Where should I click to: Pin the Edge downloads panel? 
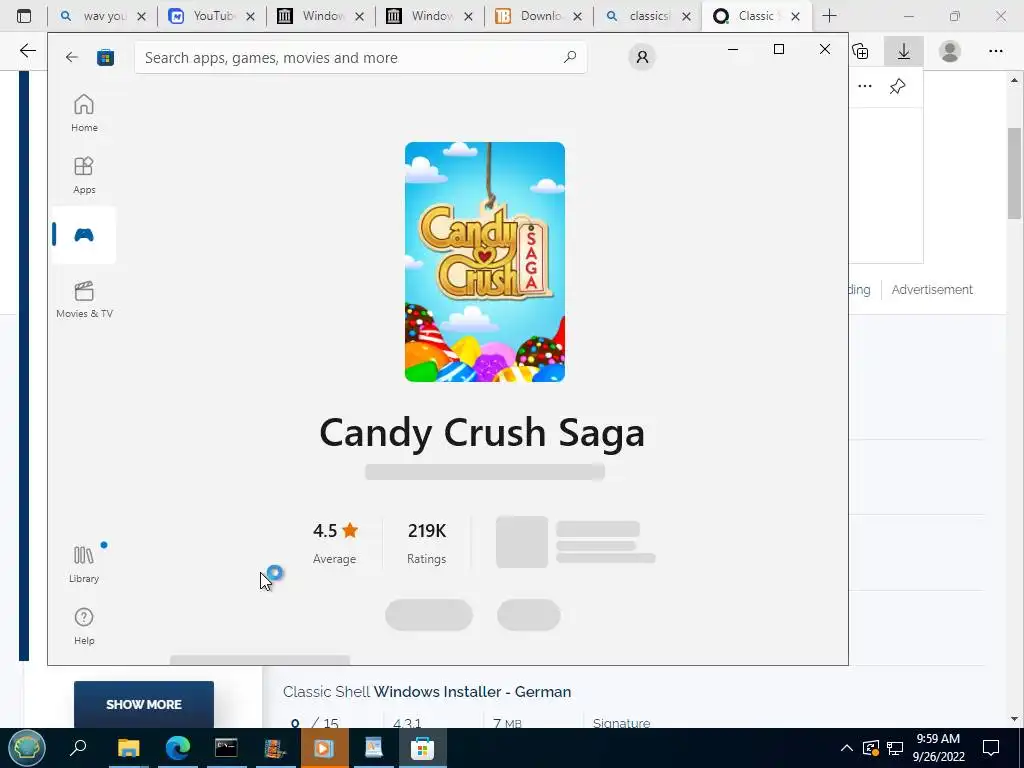click(x=898, y=86)
